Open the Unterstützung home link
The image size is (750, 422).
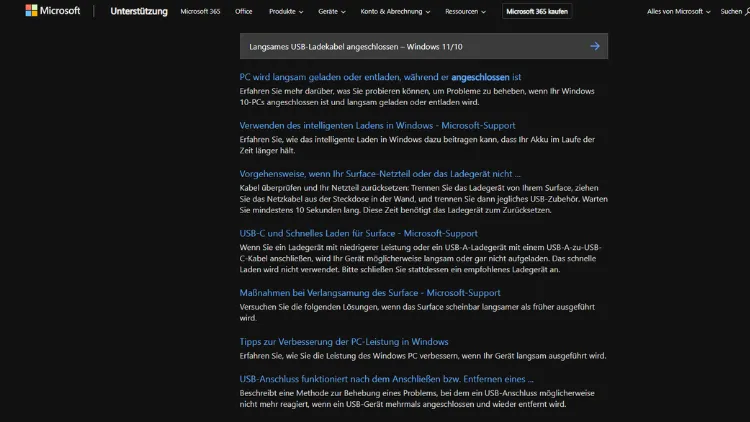(137, 12)
